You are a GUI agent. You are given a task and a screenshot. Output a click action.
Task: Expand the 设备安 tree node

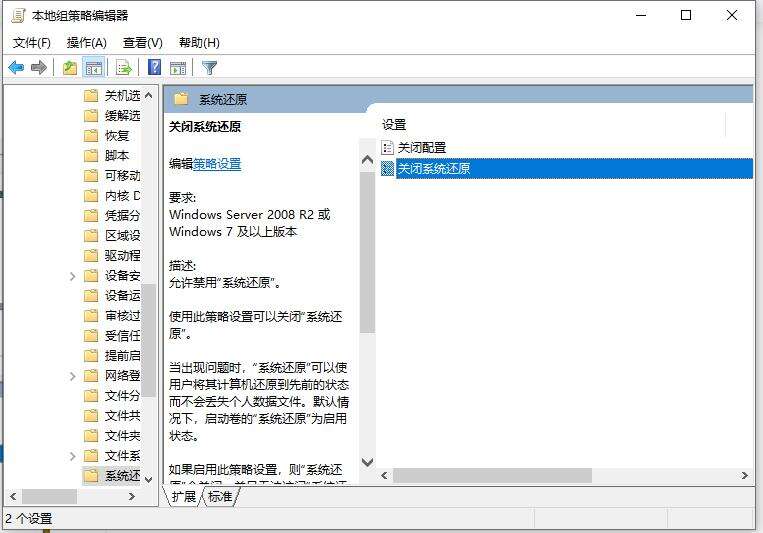[x=73, y=276]
